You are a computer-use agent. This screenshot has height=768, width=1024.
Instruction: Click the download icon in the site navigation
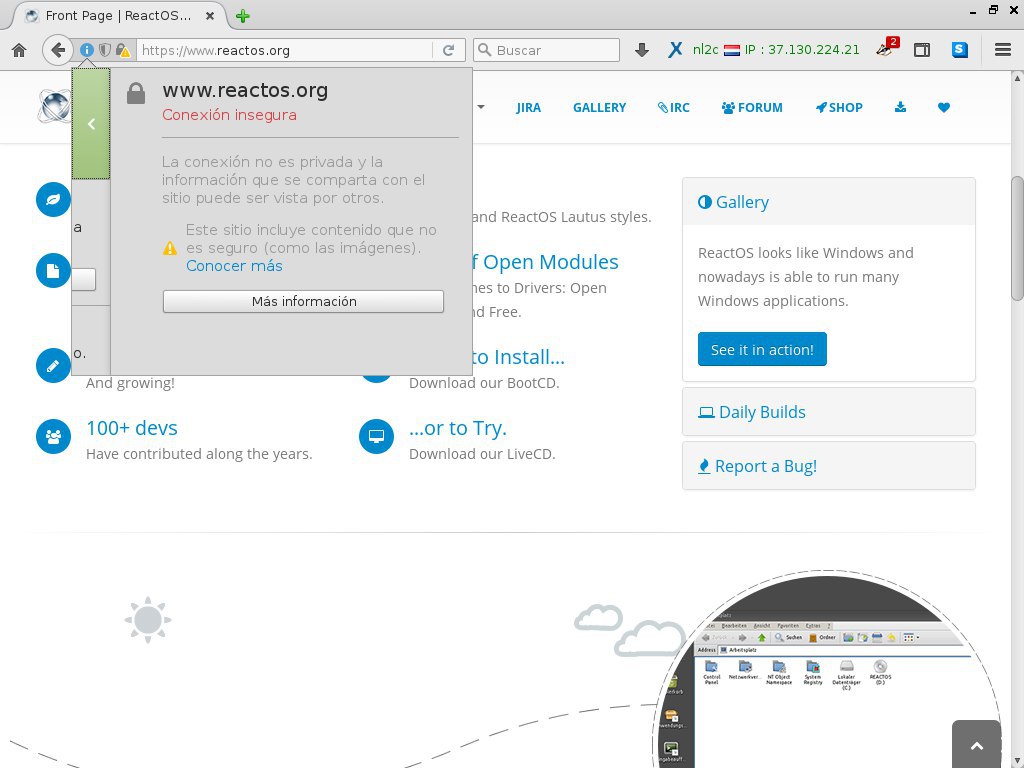pyautogui.click(x=901, y=107)
